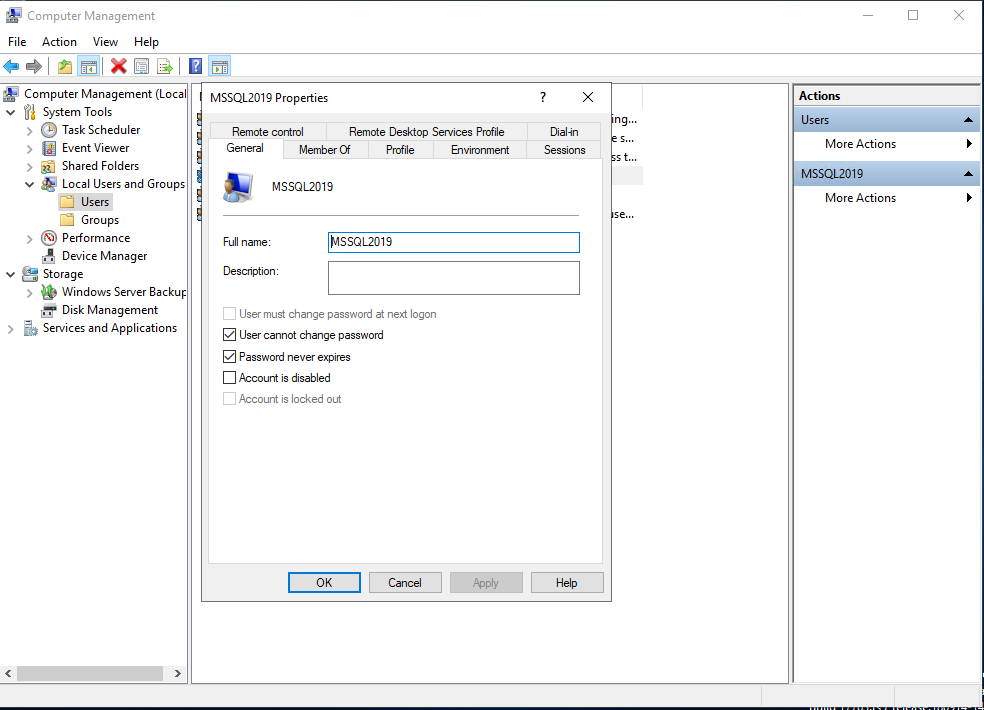This screenshot has width=984, height=710.
Task: Click the OK button
Action: pyautogui.click(x=324, y=583)
